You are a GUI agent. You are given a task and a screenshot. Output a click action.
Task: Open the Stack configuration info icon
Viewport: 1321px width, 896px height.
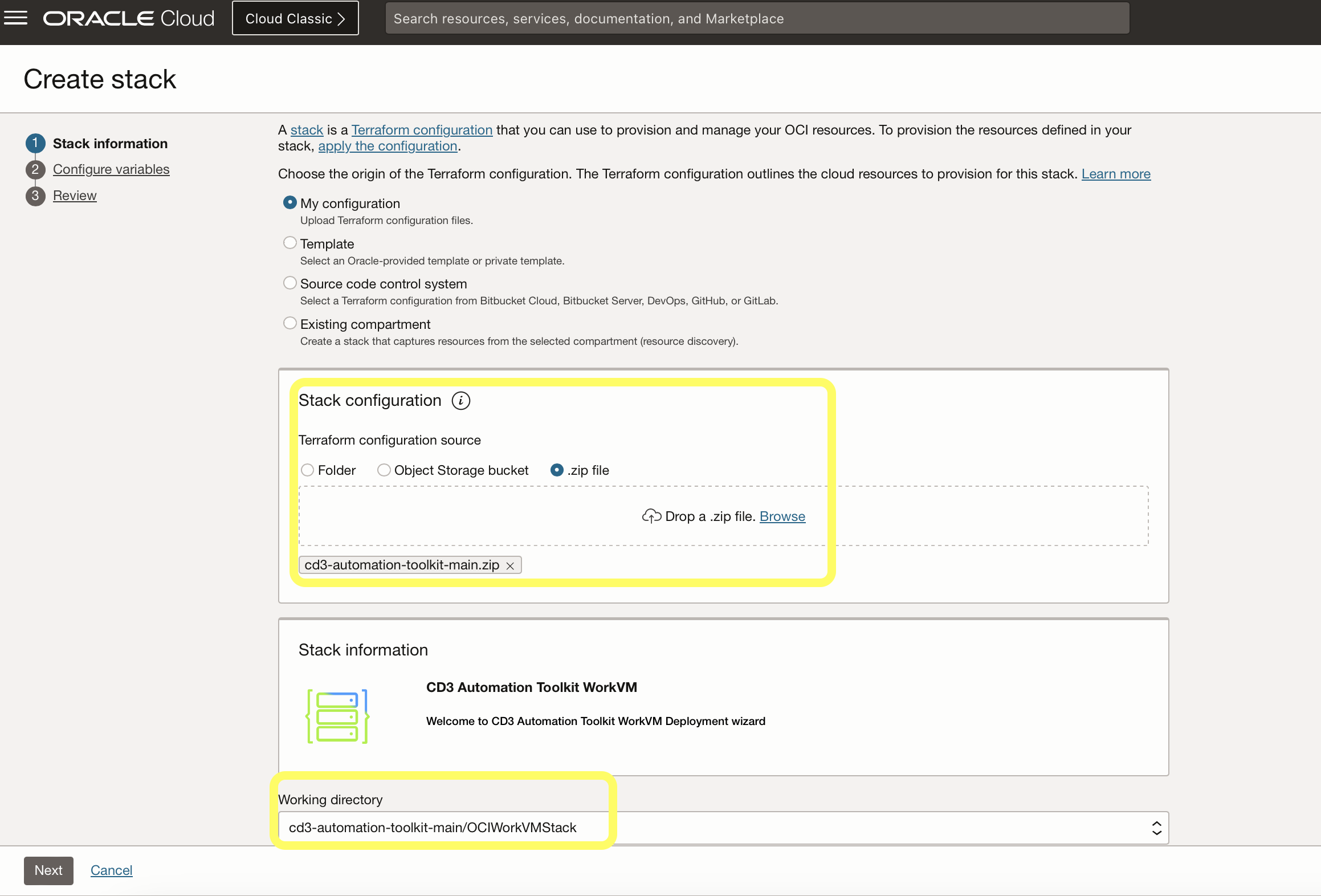460,401
